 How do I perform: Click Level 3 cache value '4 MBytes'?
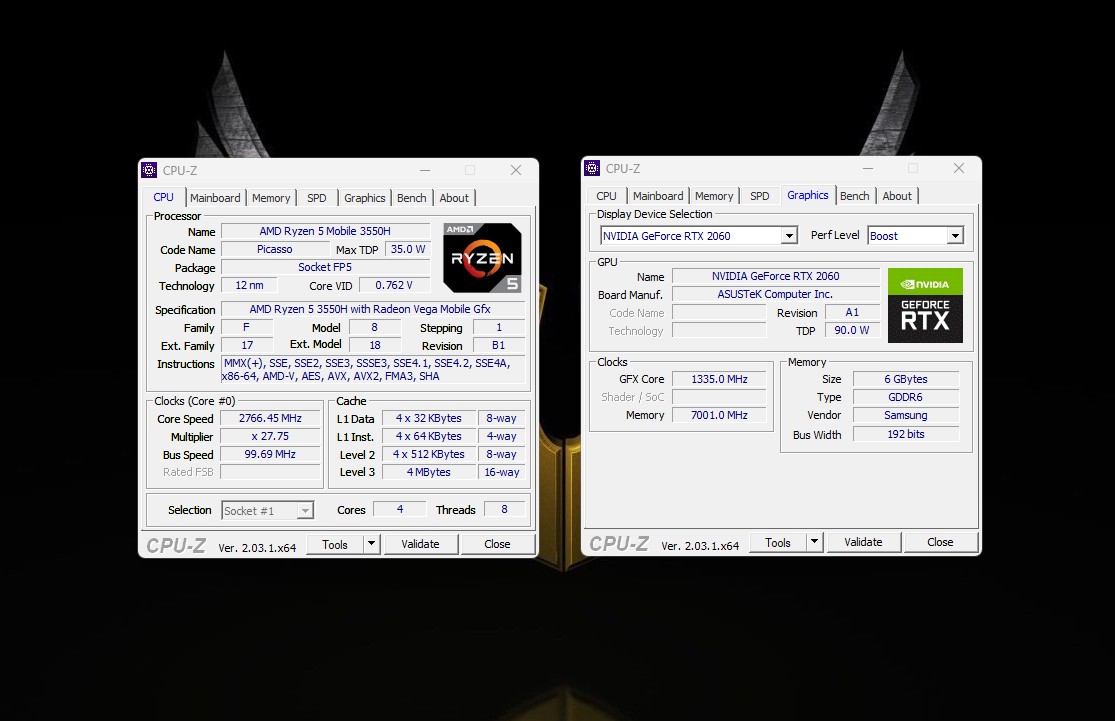[429, 471]
